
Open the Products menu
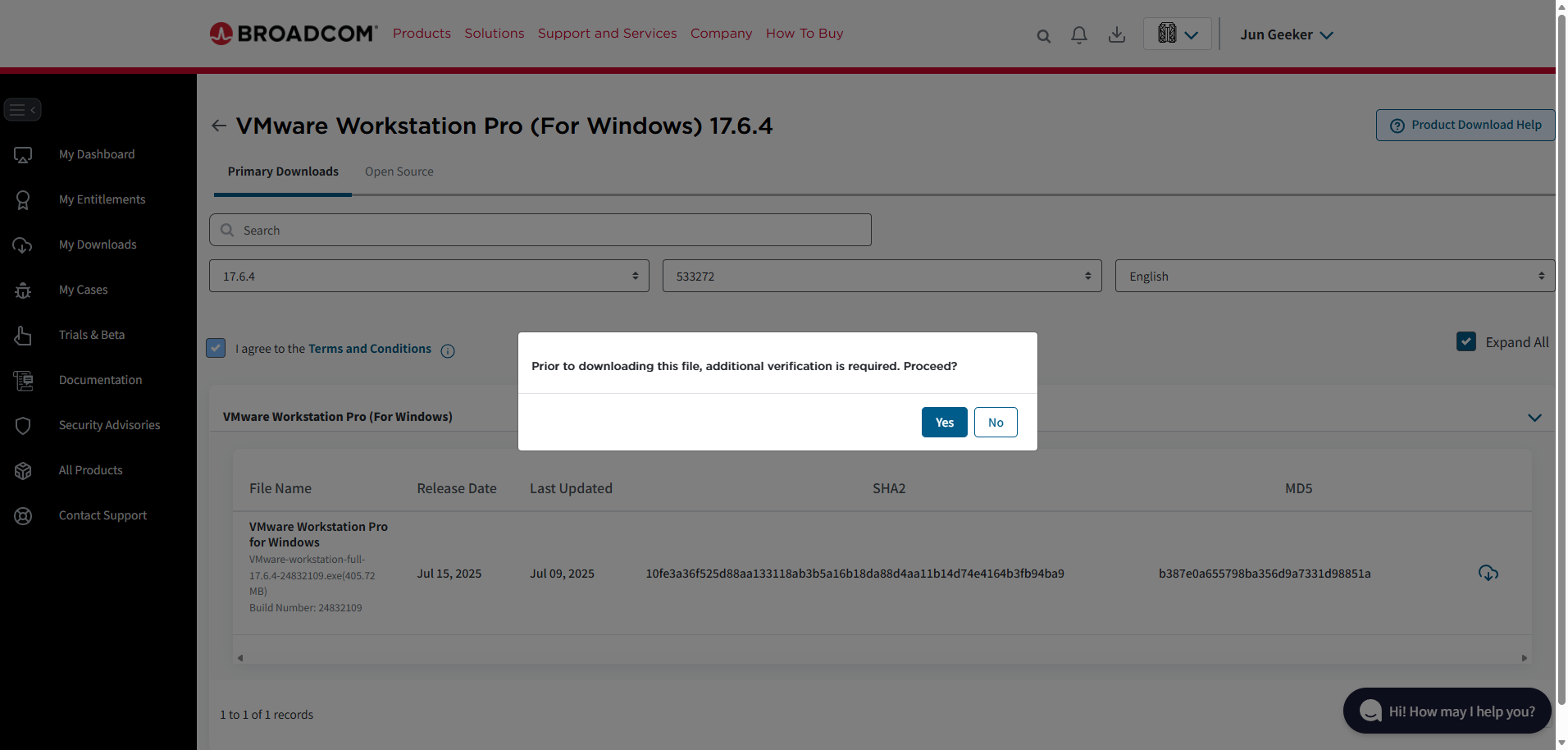[422, 34]
